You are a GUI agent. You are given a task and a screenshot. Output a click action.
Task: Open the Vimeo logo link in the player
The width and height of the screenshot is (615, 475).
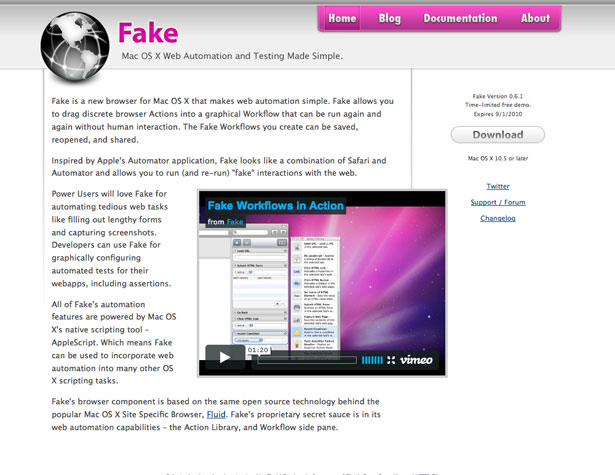pos(416,360)
